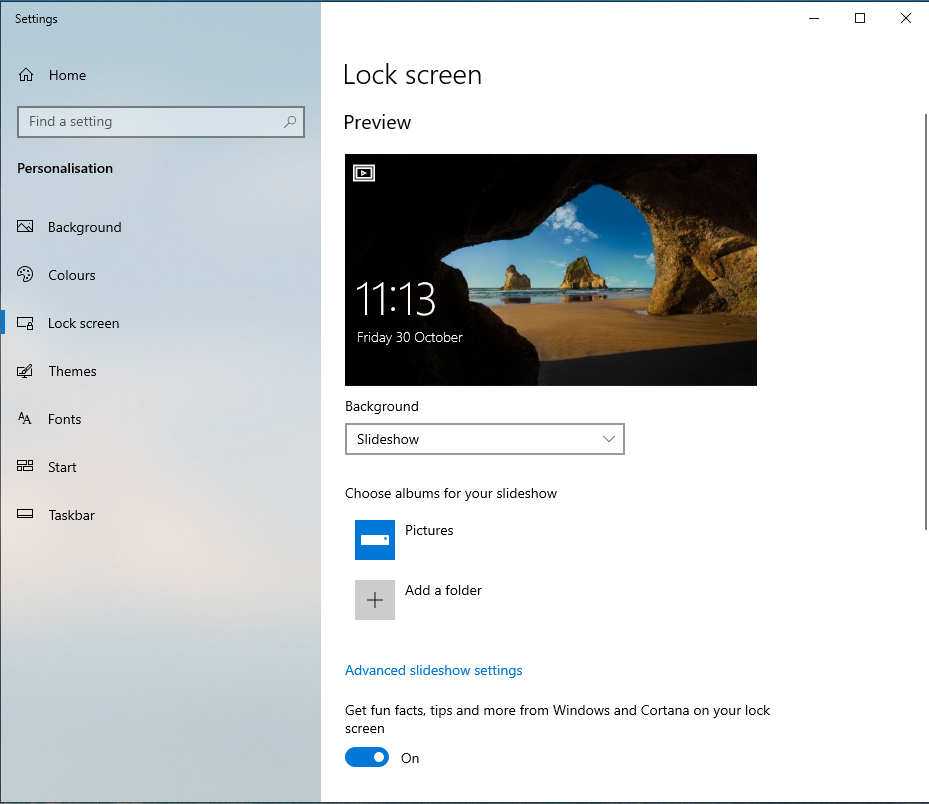
Task: Click the lock screen preview image
Action: 551,270
